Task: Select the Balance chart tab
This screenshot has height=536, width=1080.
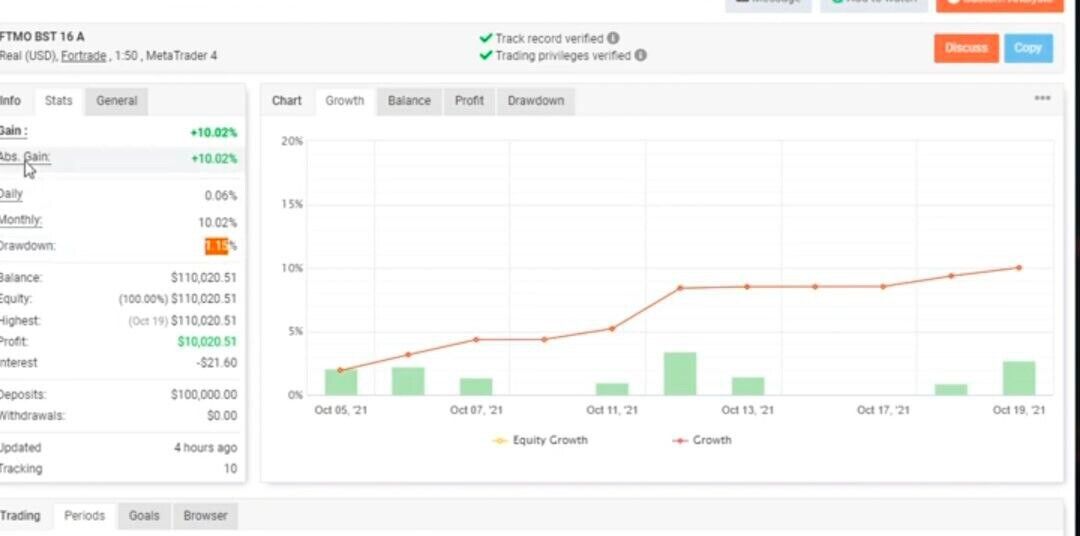Action: [409, 101]
